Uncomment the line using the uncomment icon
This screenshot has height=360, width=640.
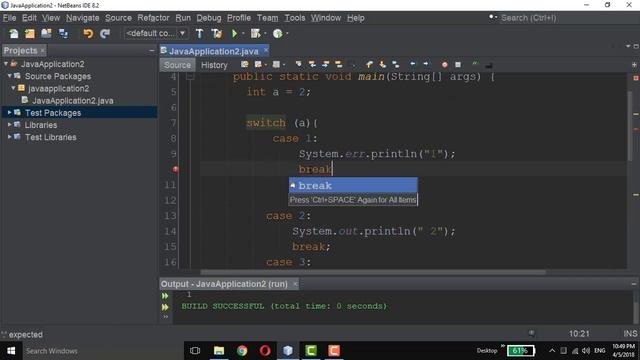489,65
